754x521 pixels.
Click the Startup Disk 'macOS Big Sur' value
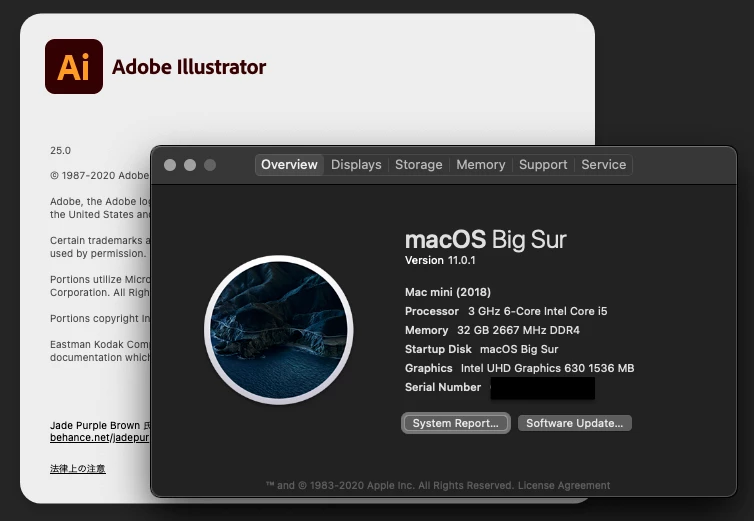pyautogui.click(x=519, y=349)
